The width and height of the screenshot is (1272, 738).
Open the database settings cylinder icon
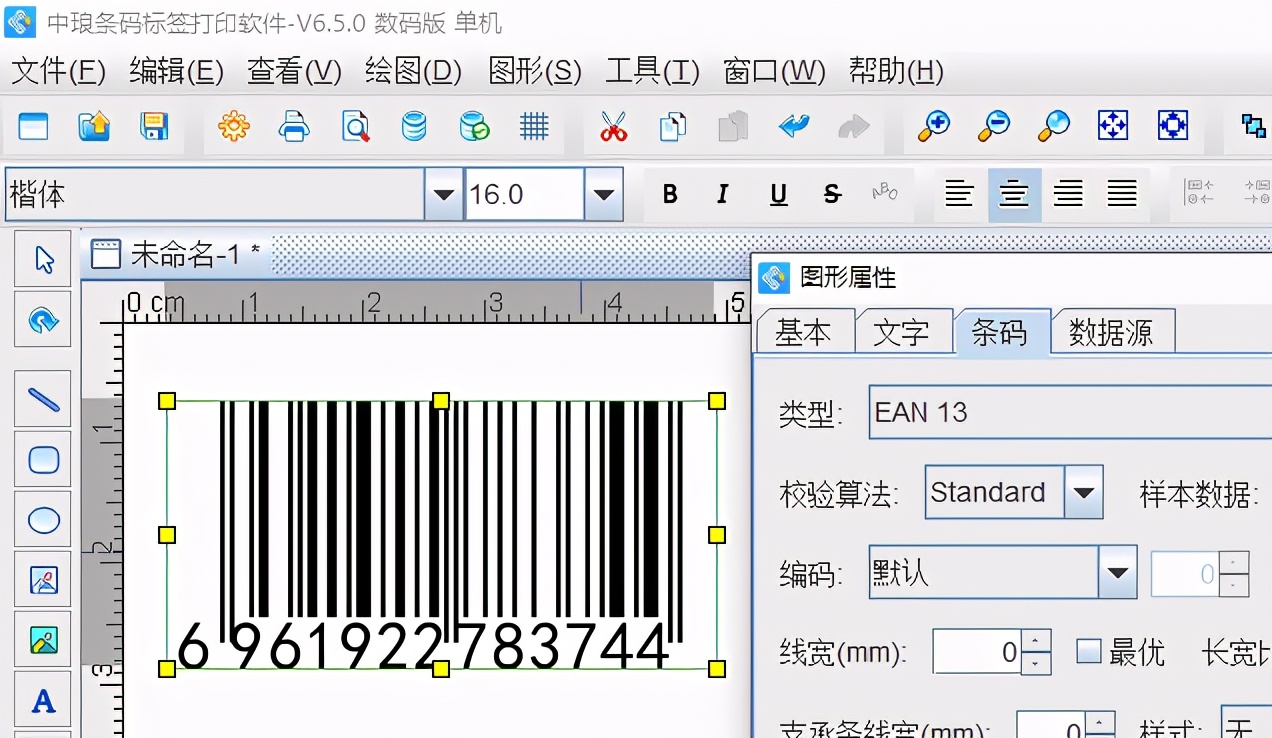tap(413, 126)
